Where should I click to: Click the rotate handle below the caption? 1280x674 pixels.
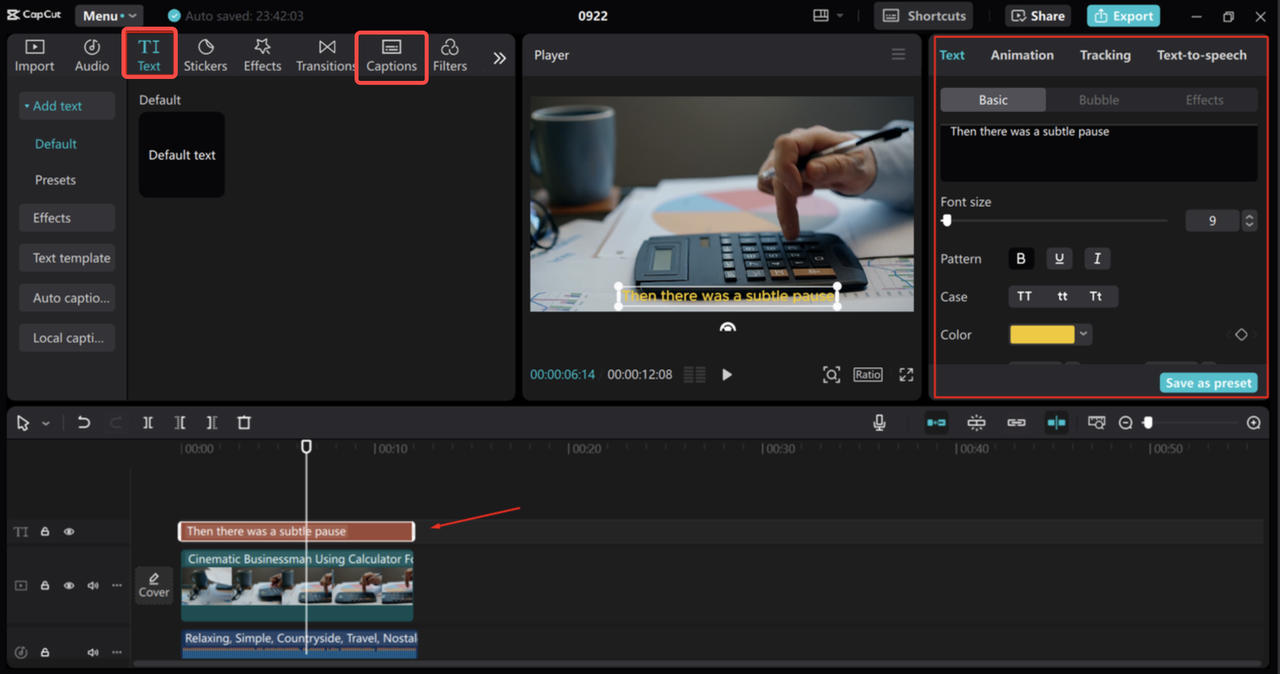click(x=728, y=327)
